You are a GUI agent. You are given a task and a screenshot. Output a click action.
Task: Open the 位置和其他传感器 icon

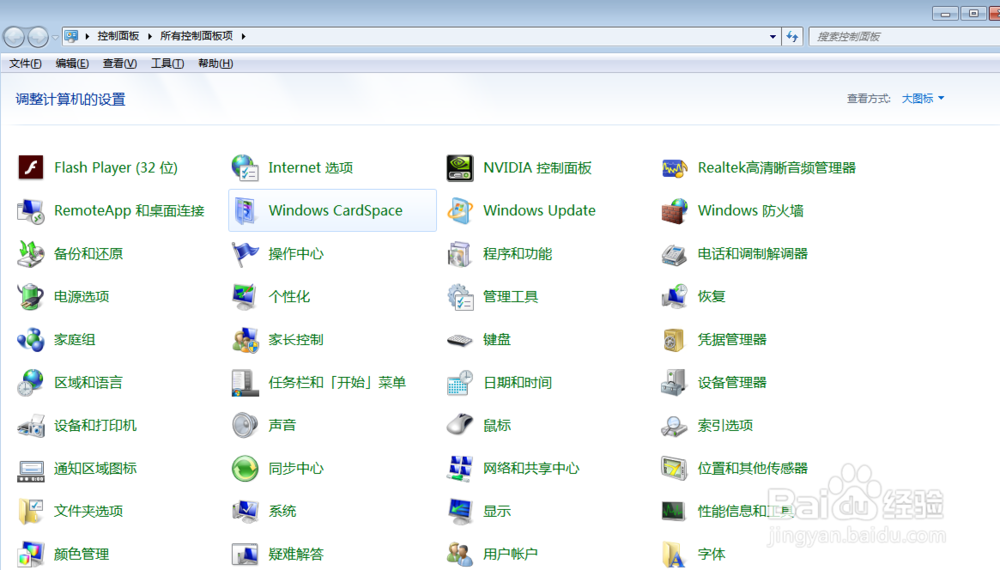click(x=674, y=469)
